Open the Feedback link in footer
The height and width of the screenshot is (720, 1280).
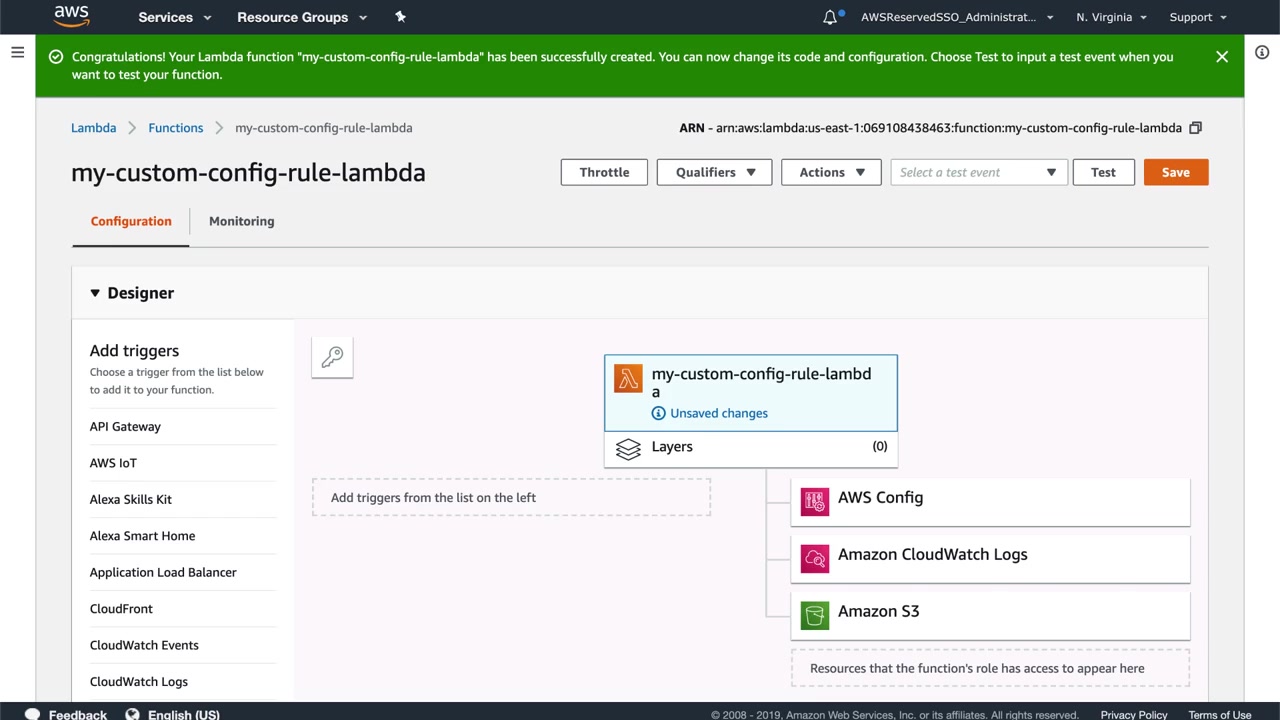(78, 715)
